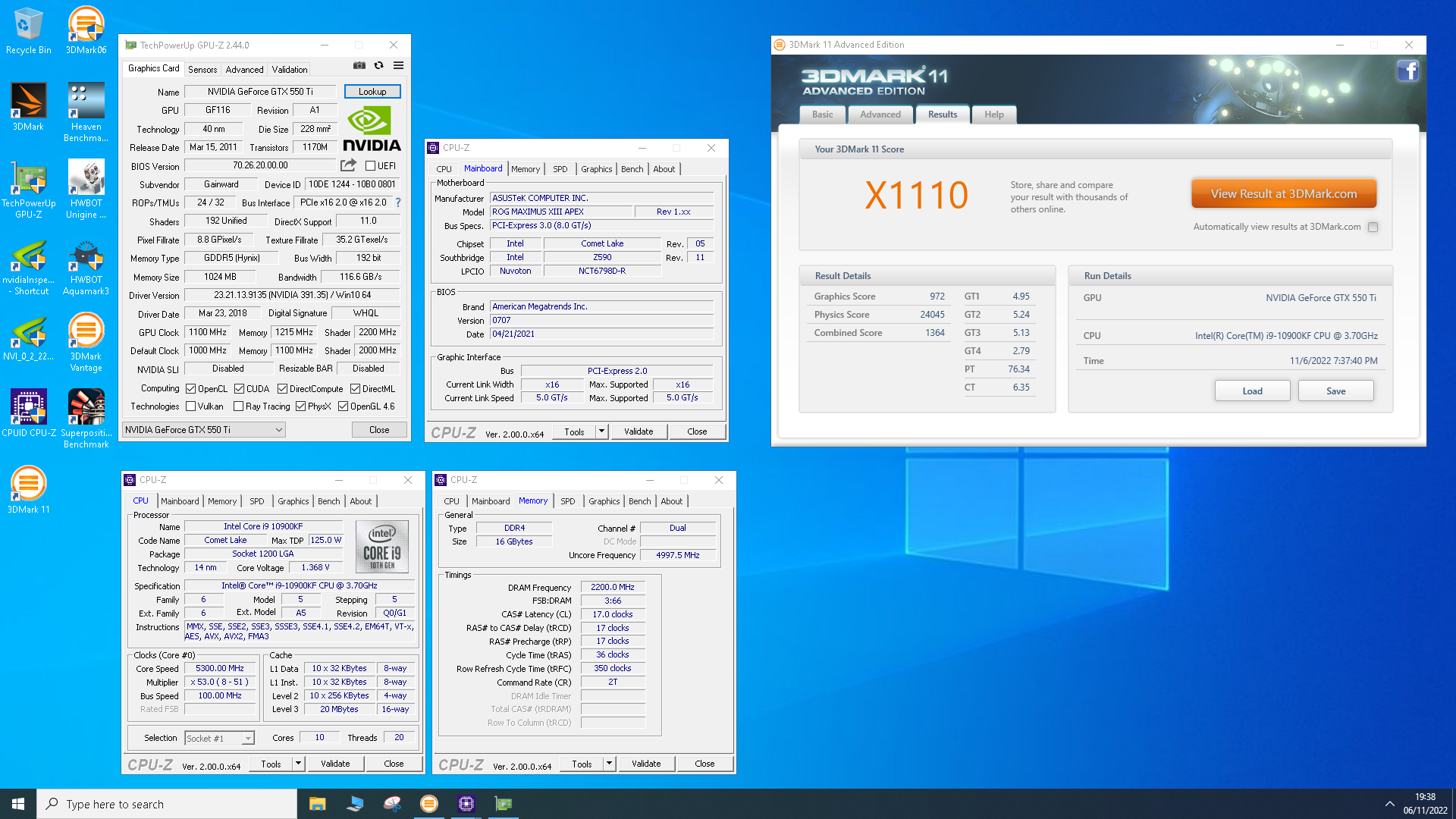
Task: Click the GPU name field in GPU-Z
Action: coord(260,92)
